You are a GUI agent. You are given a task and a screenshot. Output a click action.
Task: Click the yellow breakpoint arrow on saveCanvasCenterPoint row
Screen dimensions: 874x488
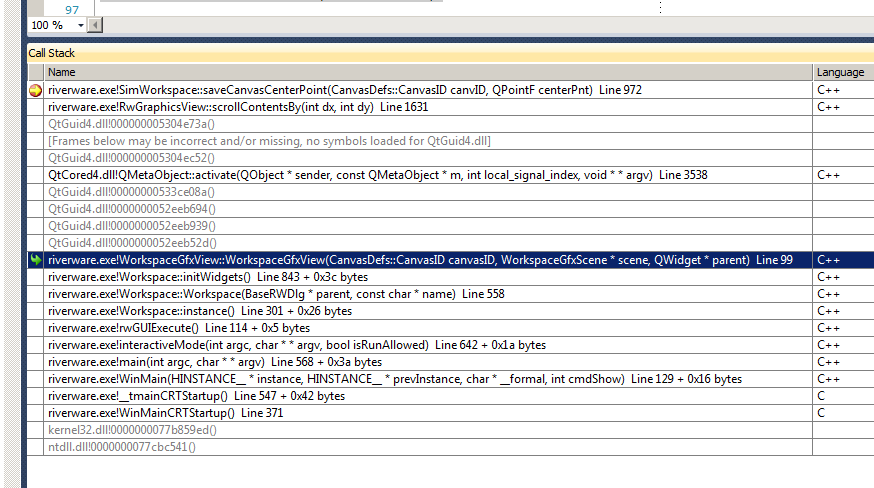(x=36, y=90)
